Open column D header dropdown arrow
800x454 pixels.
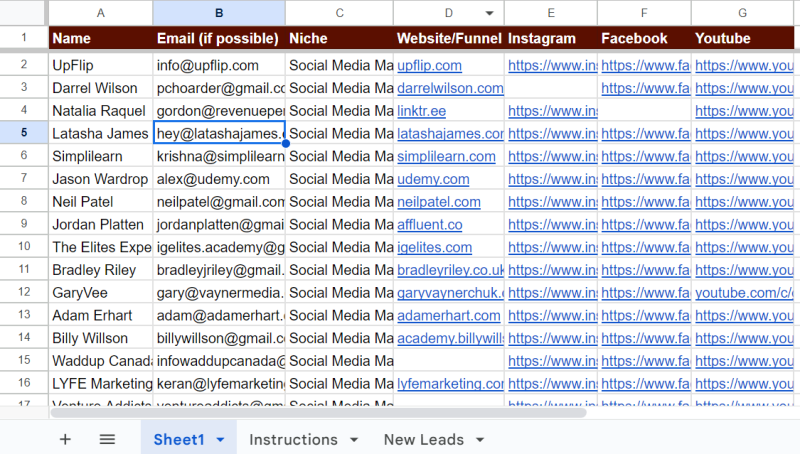tap(489, 13)
